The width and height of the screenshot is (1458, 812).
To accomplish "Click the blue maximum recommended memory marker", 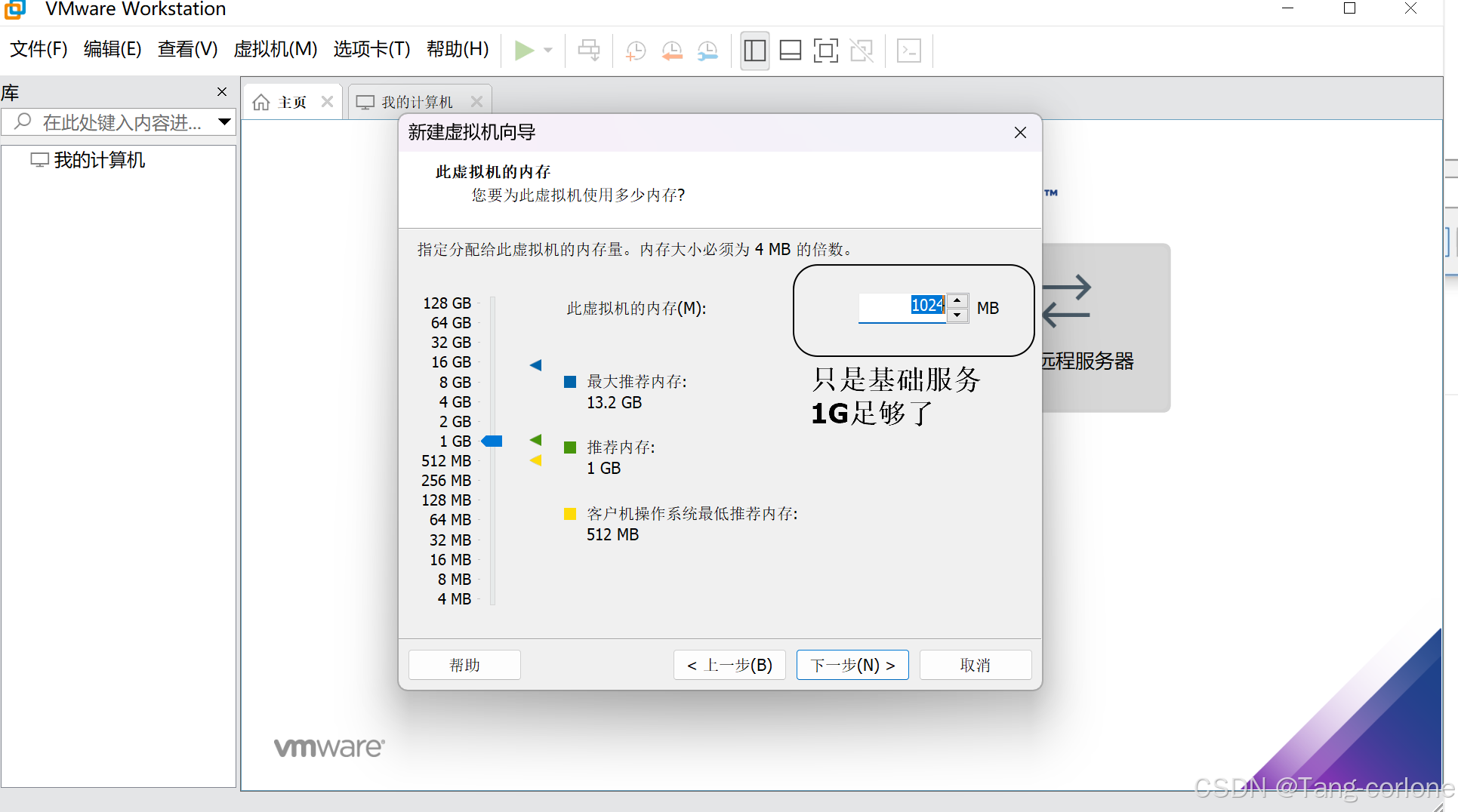I will coord(536,365).
